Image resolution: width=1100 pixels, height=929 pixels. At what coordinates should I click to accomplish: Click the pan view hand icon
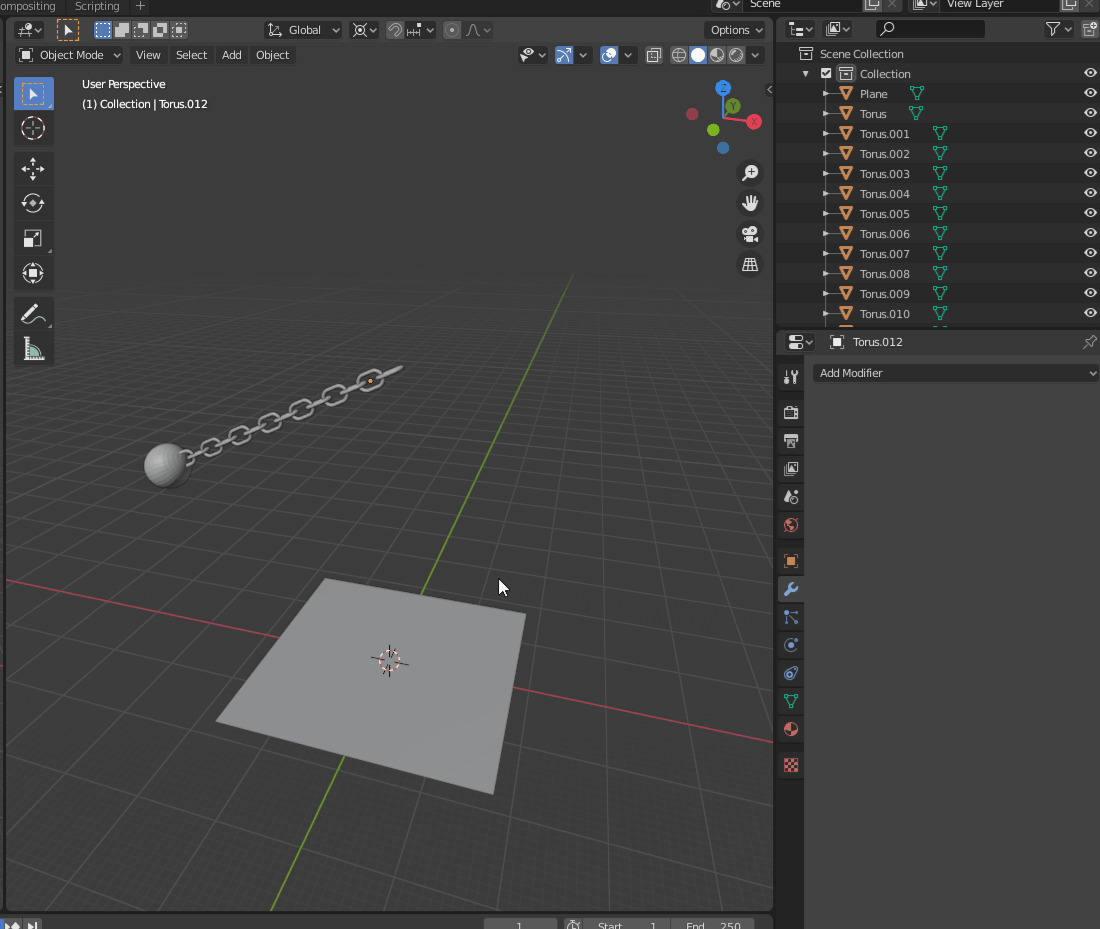(x=750, y=203)
